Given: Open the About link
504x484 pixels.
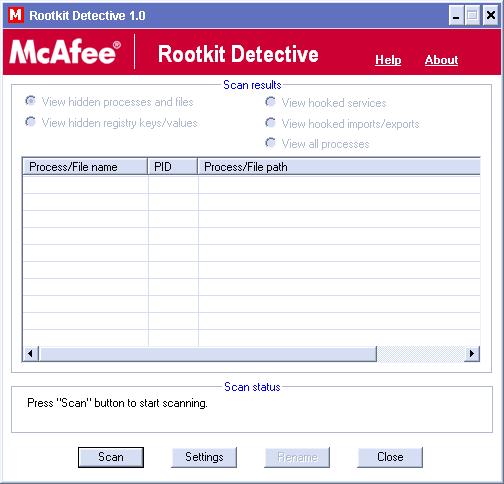Looking at the screenshot, I should pyautogui.click(x=441, y=60).
